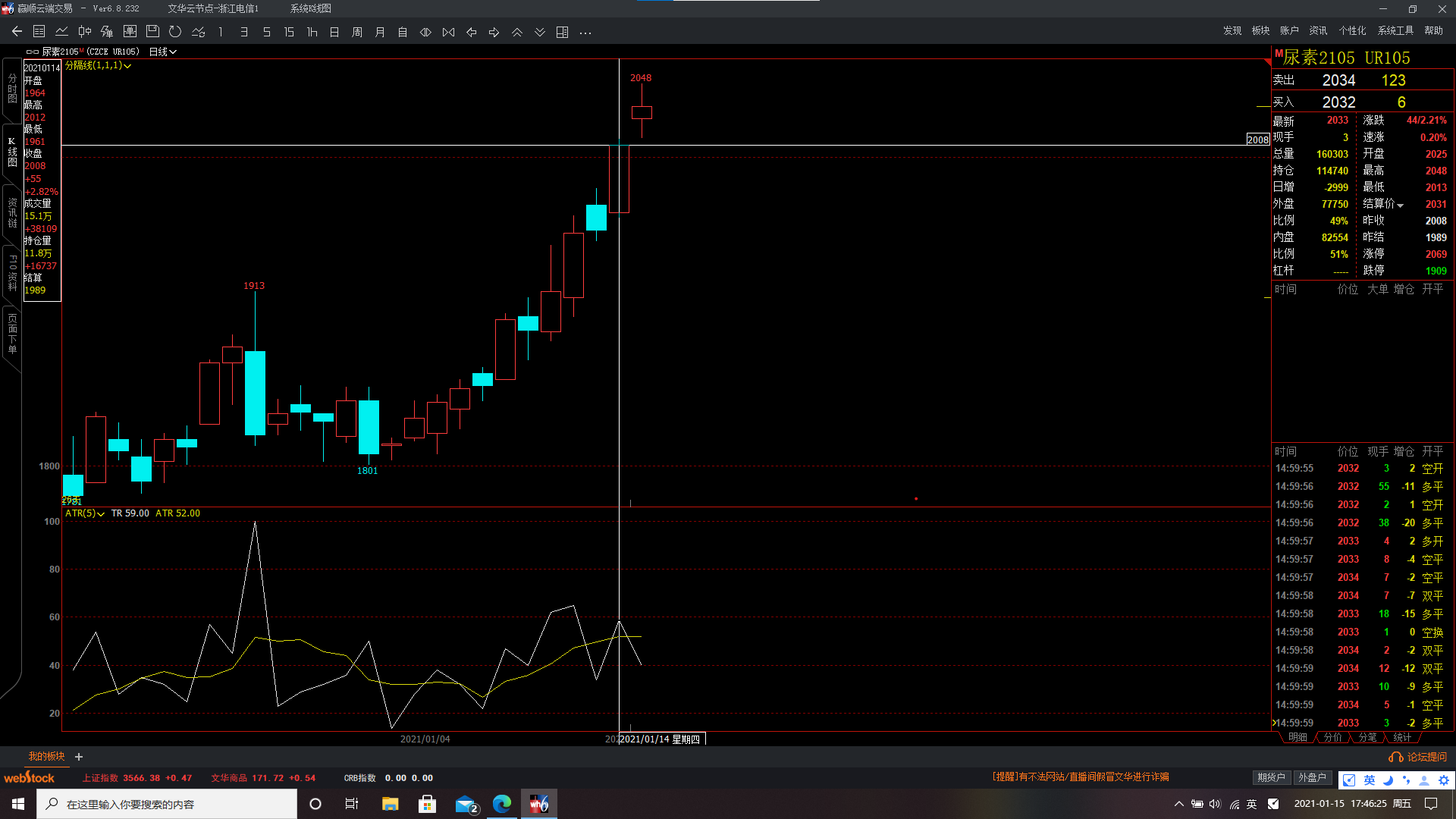Screen dimensions: 1456x819
Task: Add a new board with plus button
Action: [x=79, y=757]
